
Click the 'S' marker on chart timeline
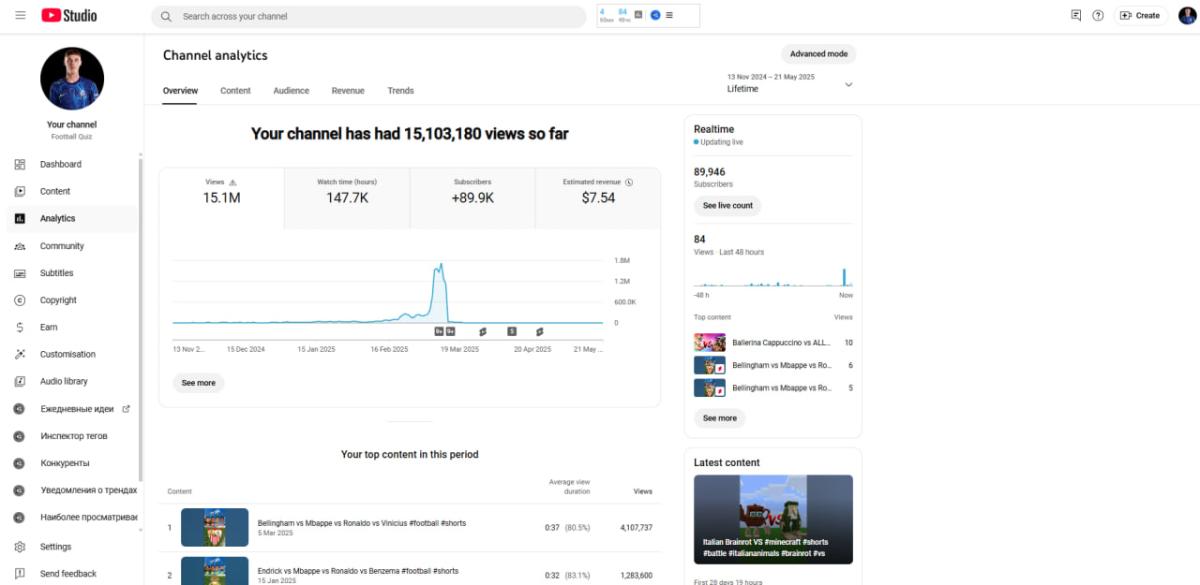coord(512,331)
